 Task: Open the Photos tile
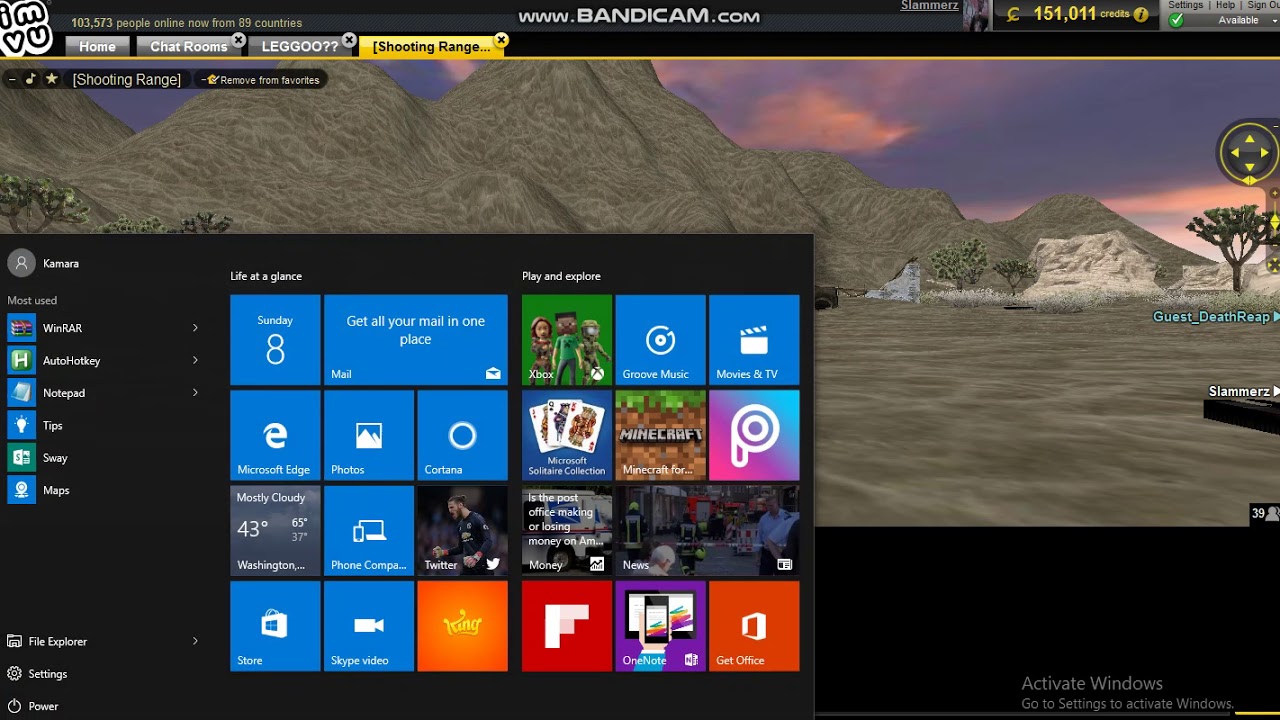coord(369,436)
